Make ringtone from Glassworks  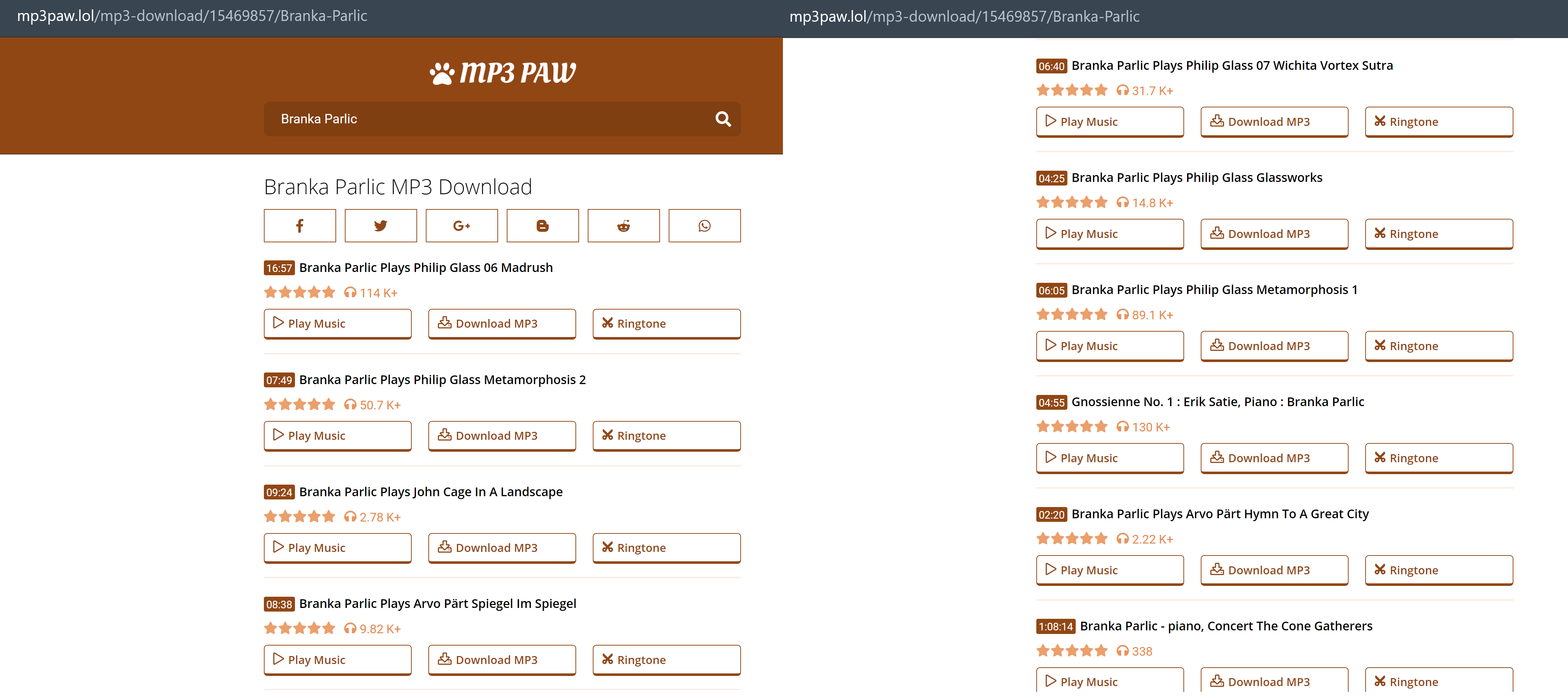[x=1439, y=234]
